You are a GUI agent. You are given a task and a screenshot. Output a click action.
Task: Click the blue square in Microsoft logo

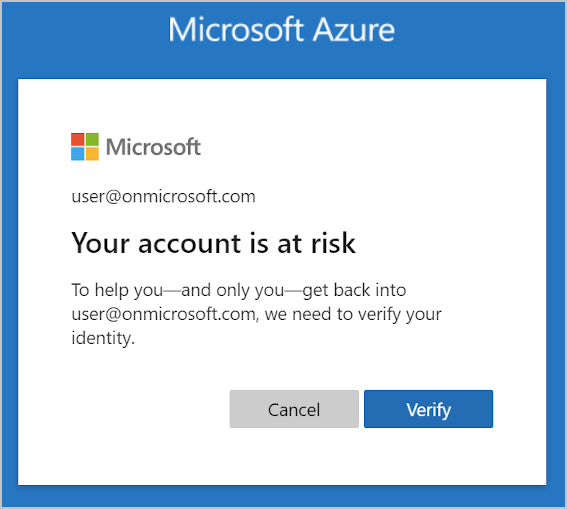click(x=77, y=154)
